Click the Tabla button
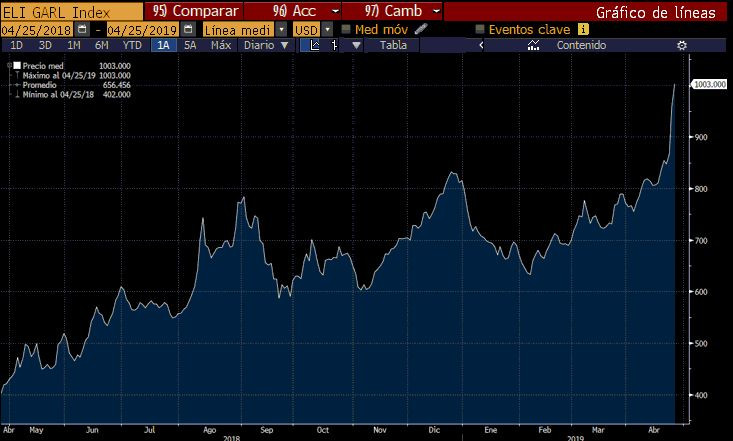The width and height of the screenshot is (733, 441). 394,46
